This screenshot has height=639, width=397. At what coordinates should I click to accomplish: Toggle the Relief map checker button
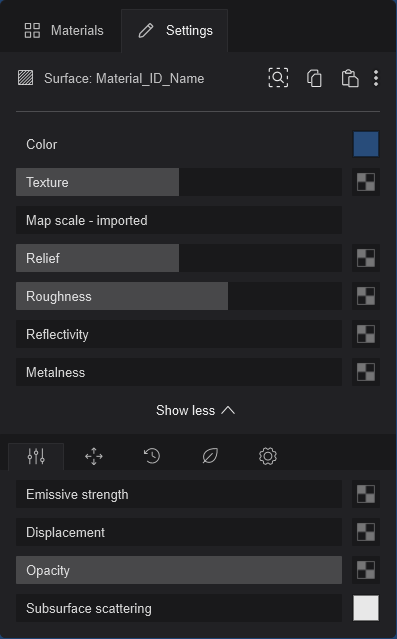(366, 258)
